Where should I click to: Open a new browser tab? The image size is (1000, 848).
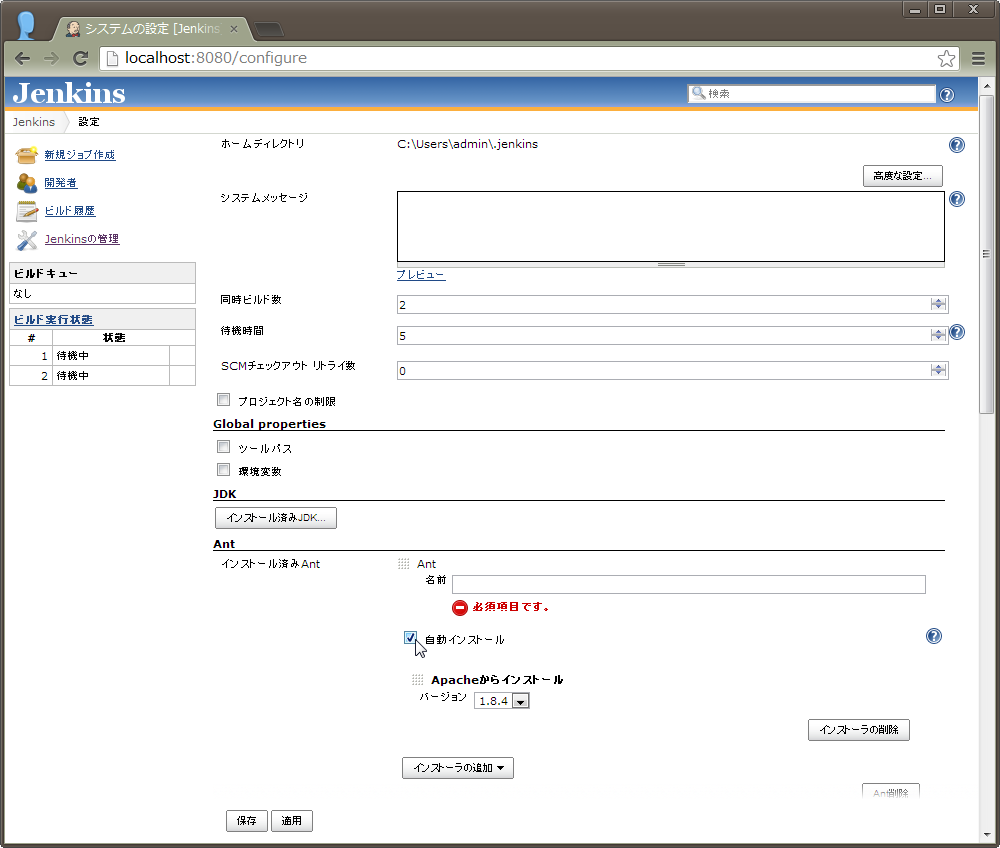coord(269,29)
